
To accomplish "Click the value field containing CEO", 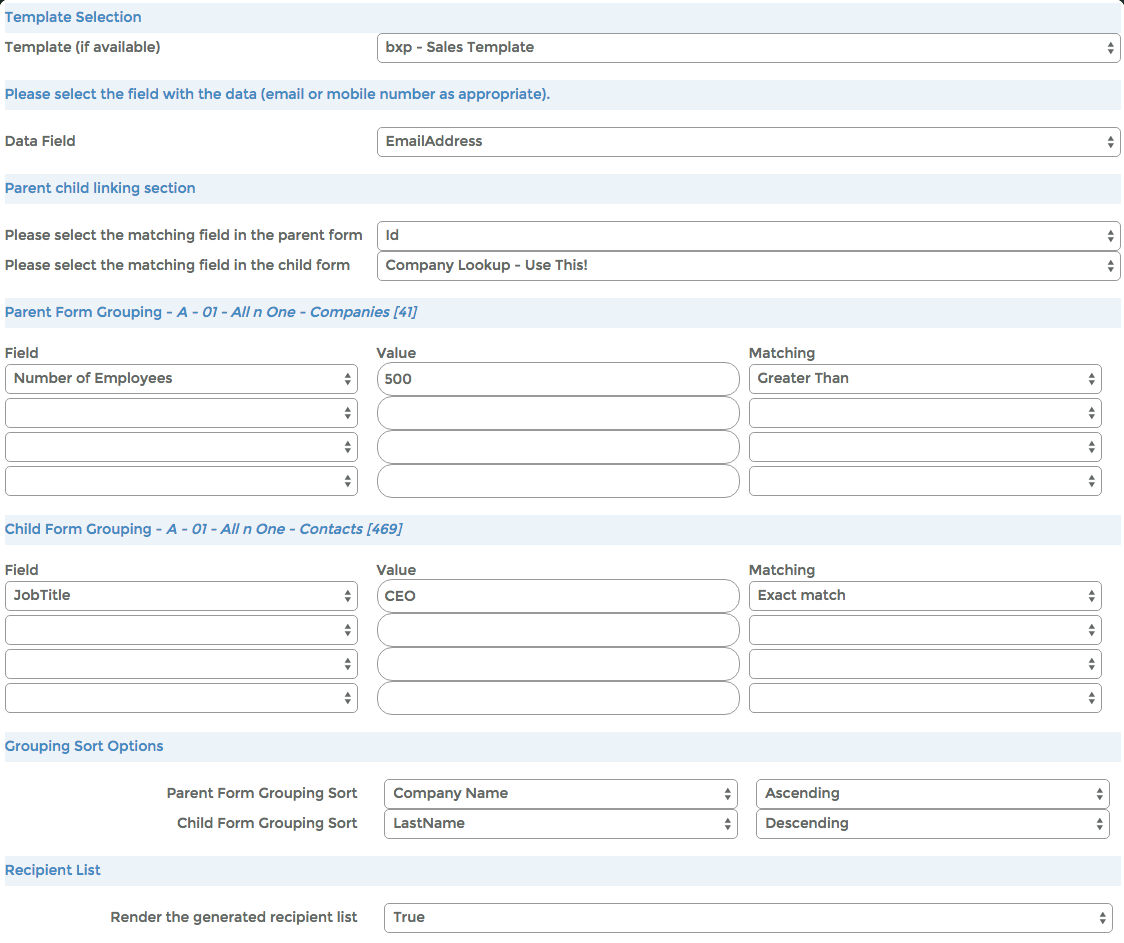I will pyautogui.click(x=558, y=596).
